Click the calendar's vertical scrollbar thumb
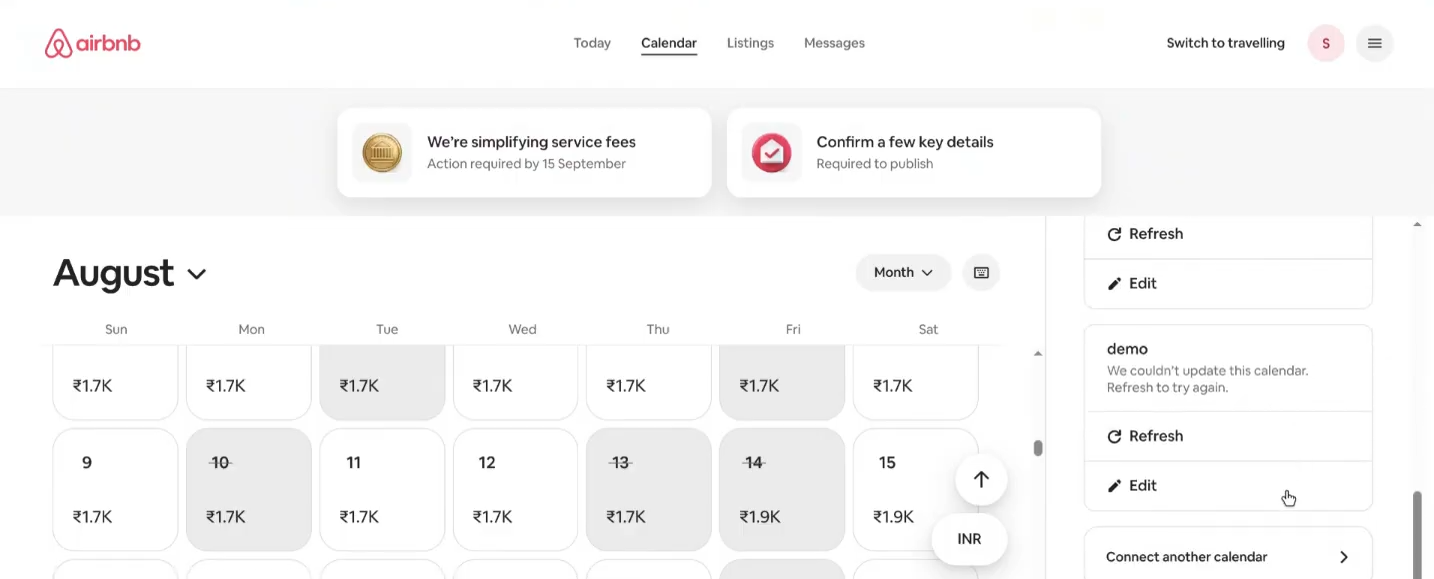Image resolution: width=1434 pixels, height=579 pixels. pos(1038,448)
